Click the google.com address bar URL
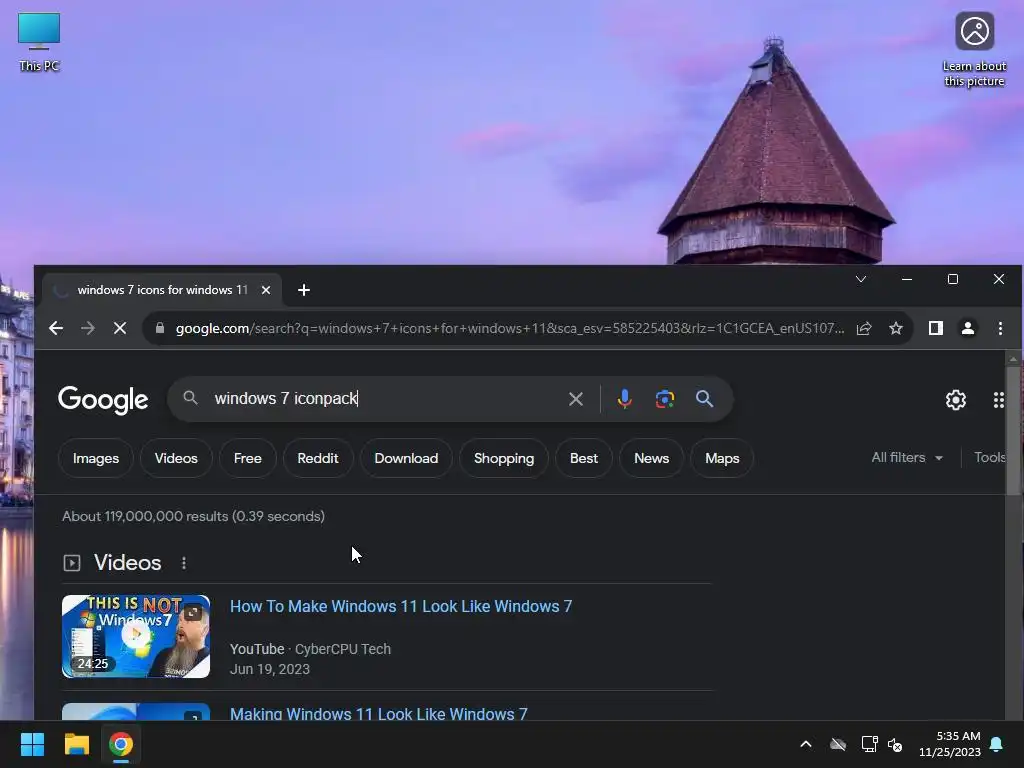 (x=509, y=328)
